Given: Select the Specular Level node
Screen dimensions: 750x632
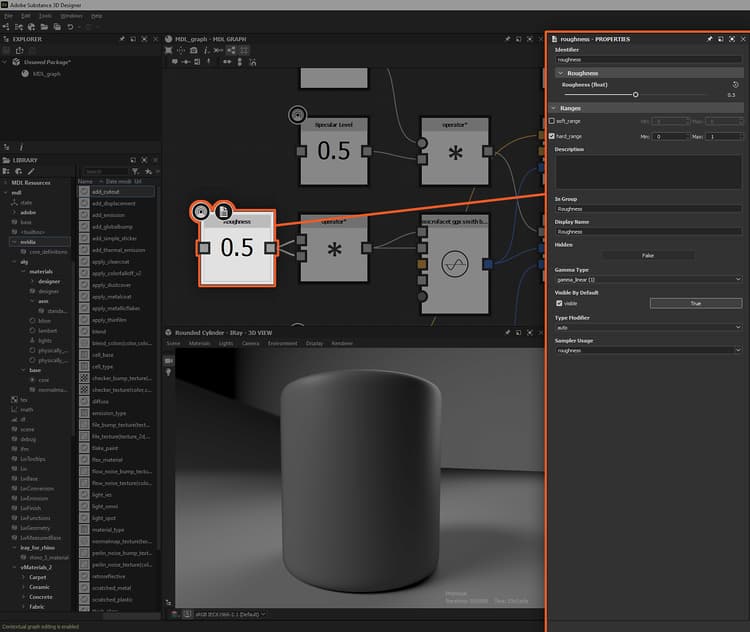Looking at the screenshot, I should [x=334, y=151].
